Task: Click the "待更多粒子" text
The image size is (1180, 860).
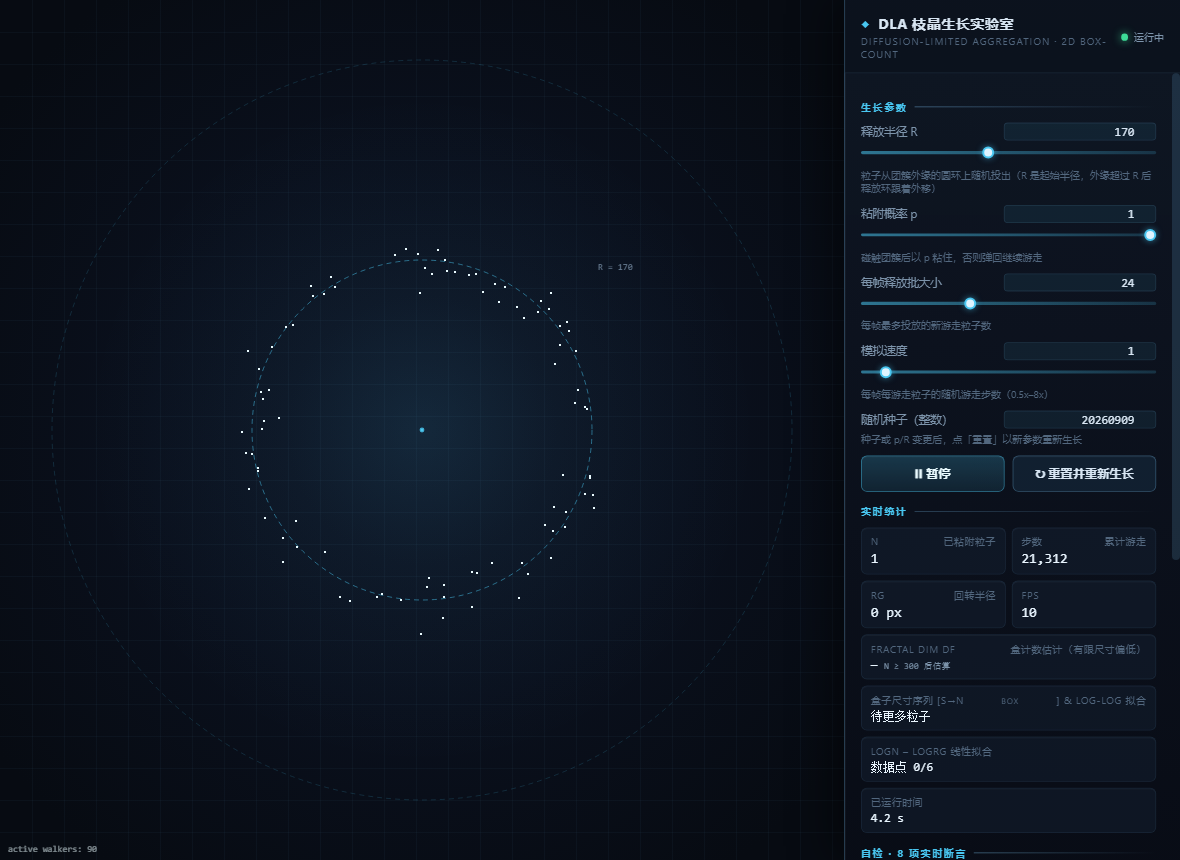Action: pos(900,716)
